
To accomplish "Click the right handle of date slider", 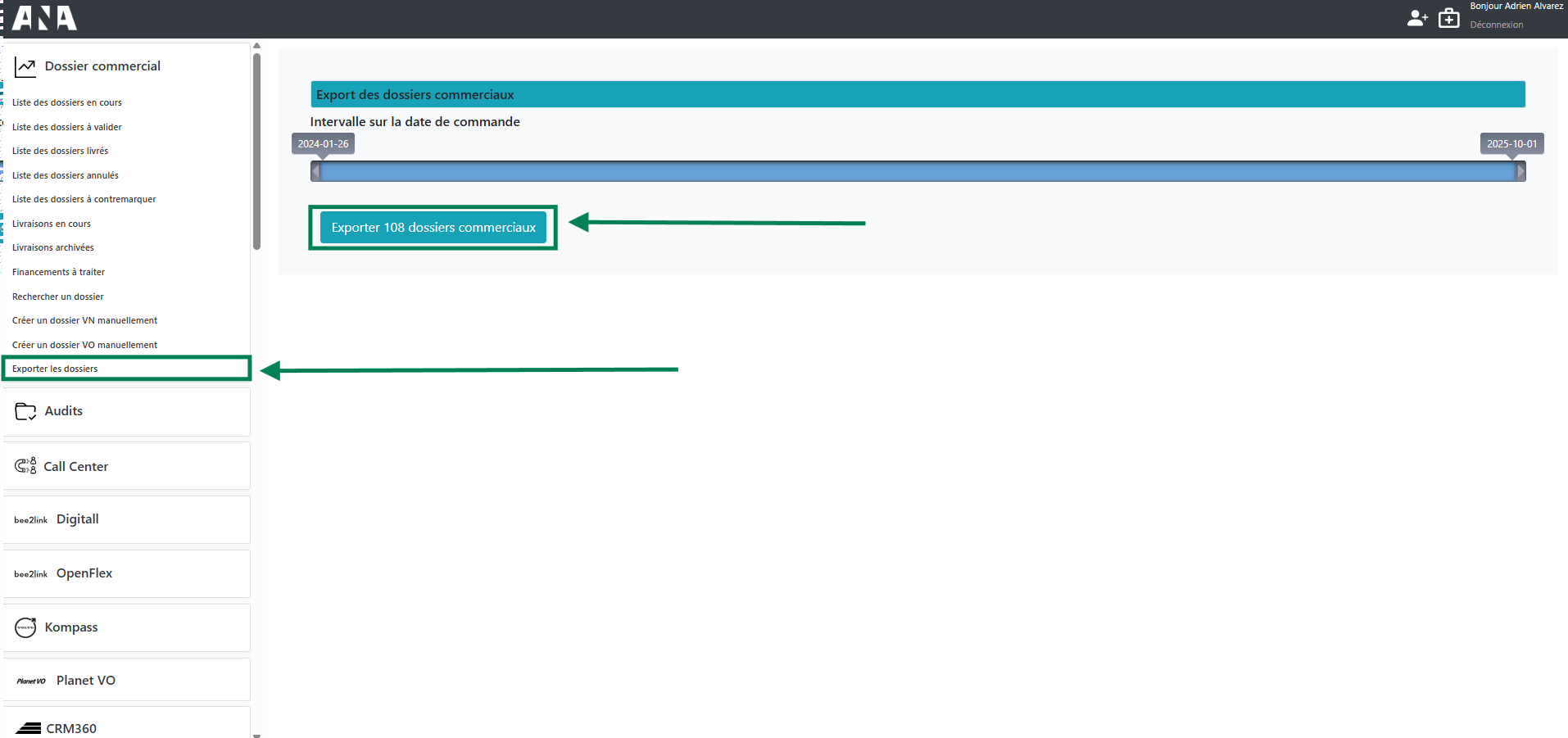I will click(1520, 171).
